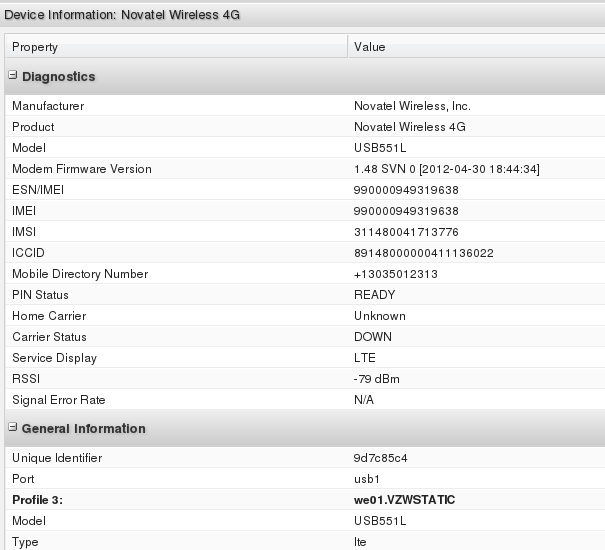Image resolution: width=605 pixels, height=550 pixels.
Task: Select the Unique Identifier value 9d7c85c4
Action: (x=380, y=458)
